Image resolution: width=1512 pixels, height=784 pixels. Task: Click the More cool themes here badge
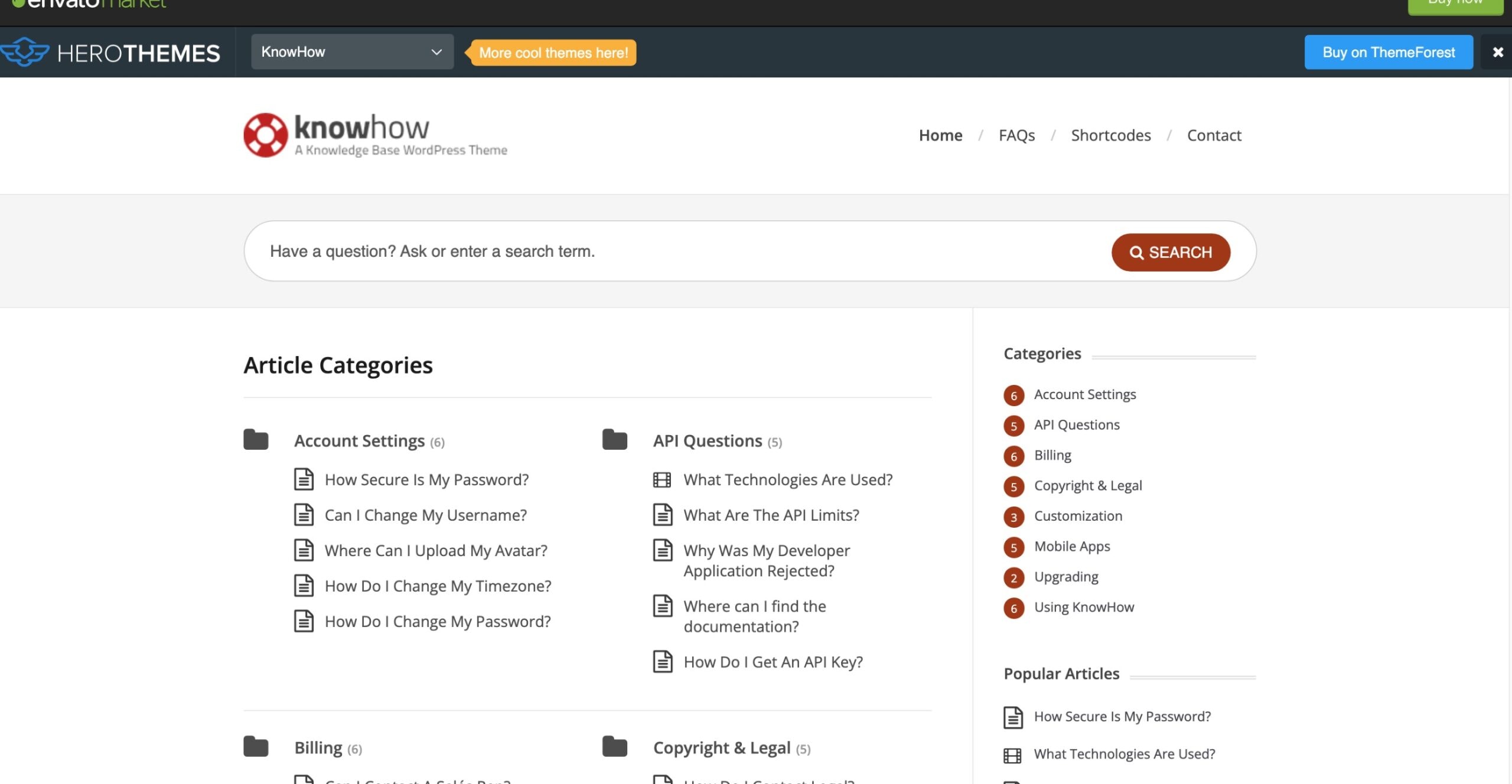point(553,53)
